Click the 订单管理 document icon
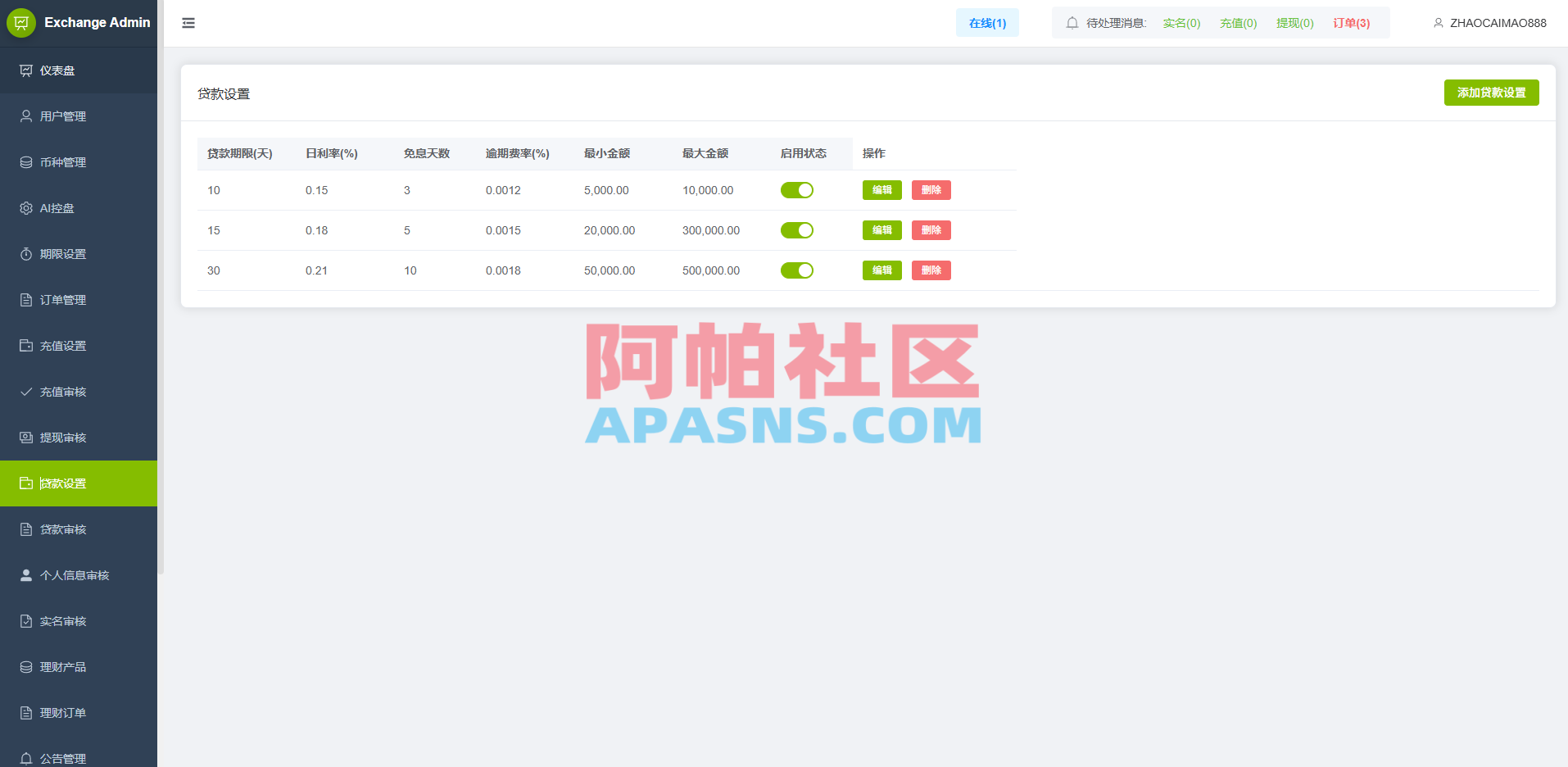1568x767 pixels. (26, 300)
